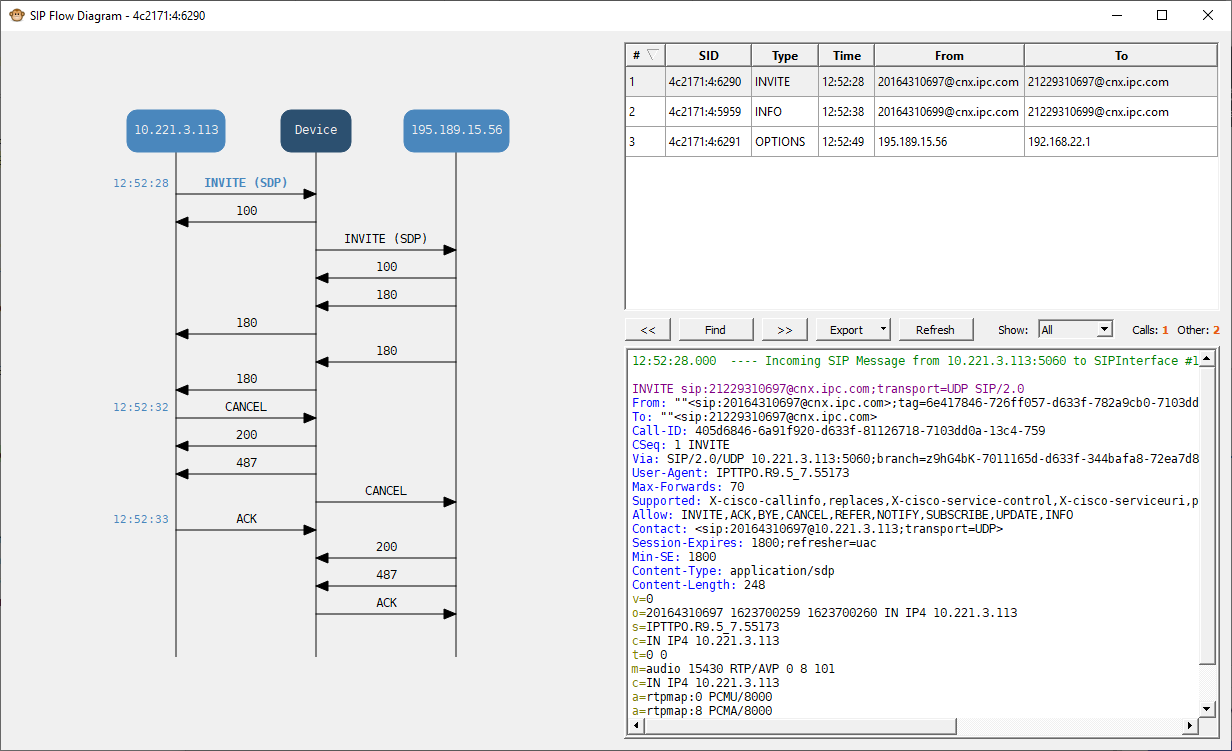The width and height of the screenshot is (1232, 751).
Task: Click the sort arrow in # column header
Action: point(652,55)
